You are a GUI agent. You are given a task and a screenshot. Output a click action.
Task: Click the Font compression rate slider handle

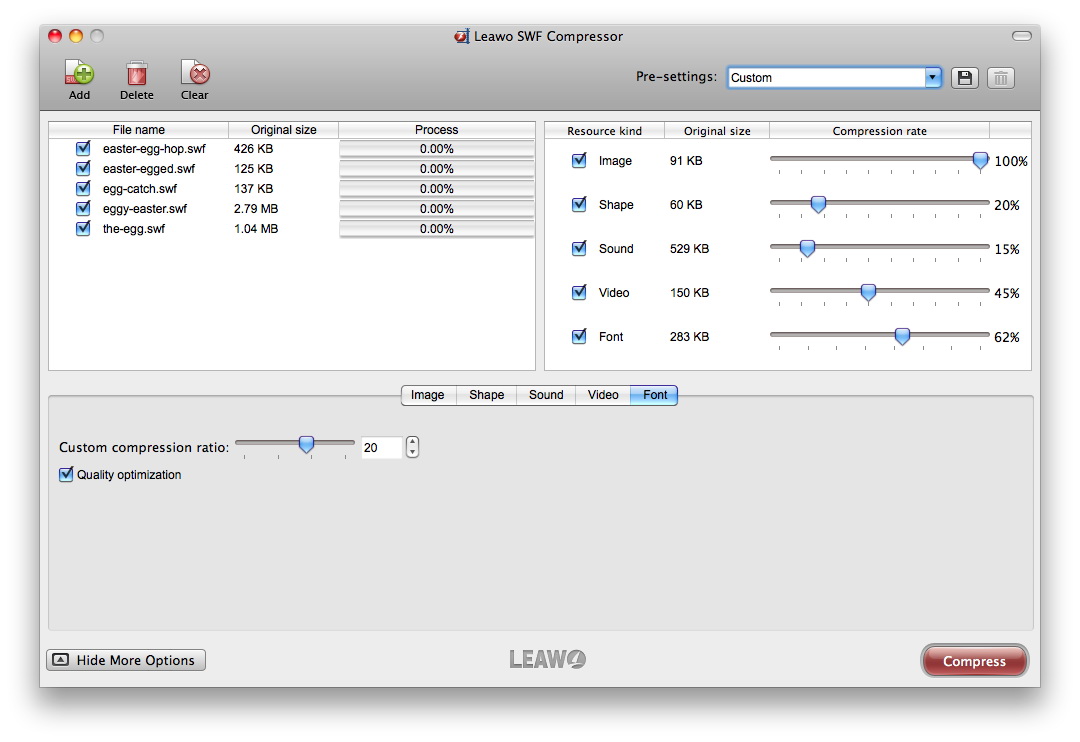pos(902,337)
